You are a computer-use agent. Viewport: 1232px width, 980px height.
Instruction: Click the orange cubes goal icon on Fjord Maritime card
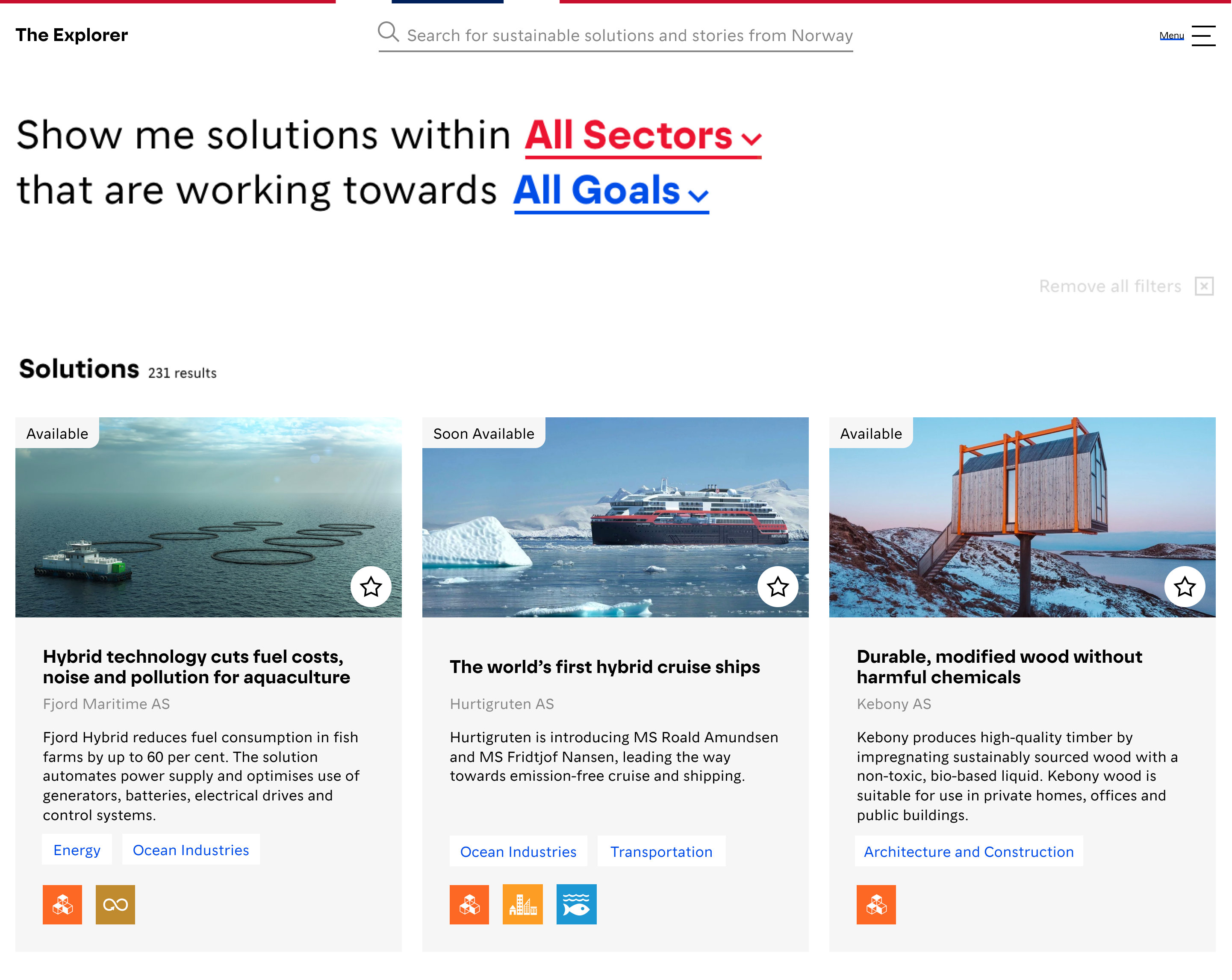[62, 905]
